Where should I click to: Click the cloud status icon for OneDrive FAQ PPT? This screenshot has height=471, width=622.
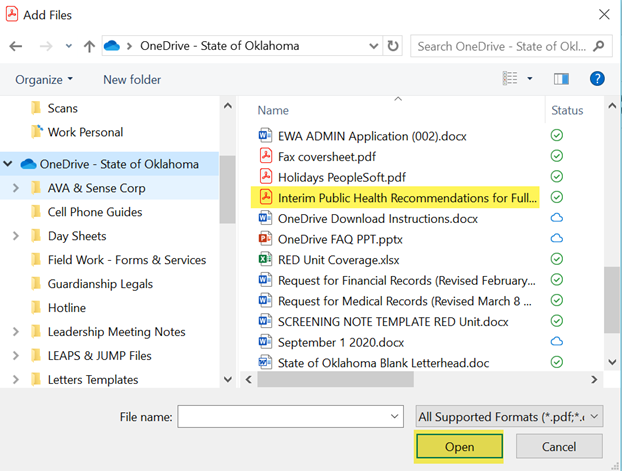pos(557,238)
